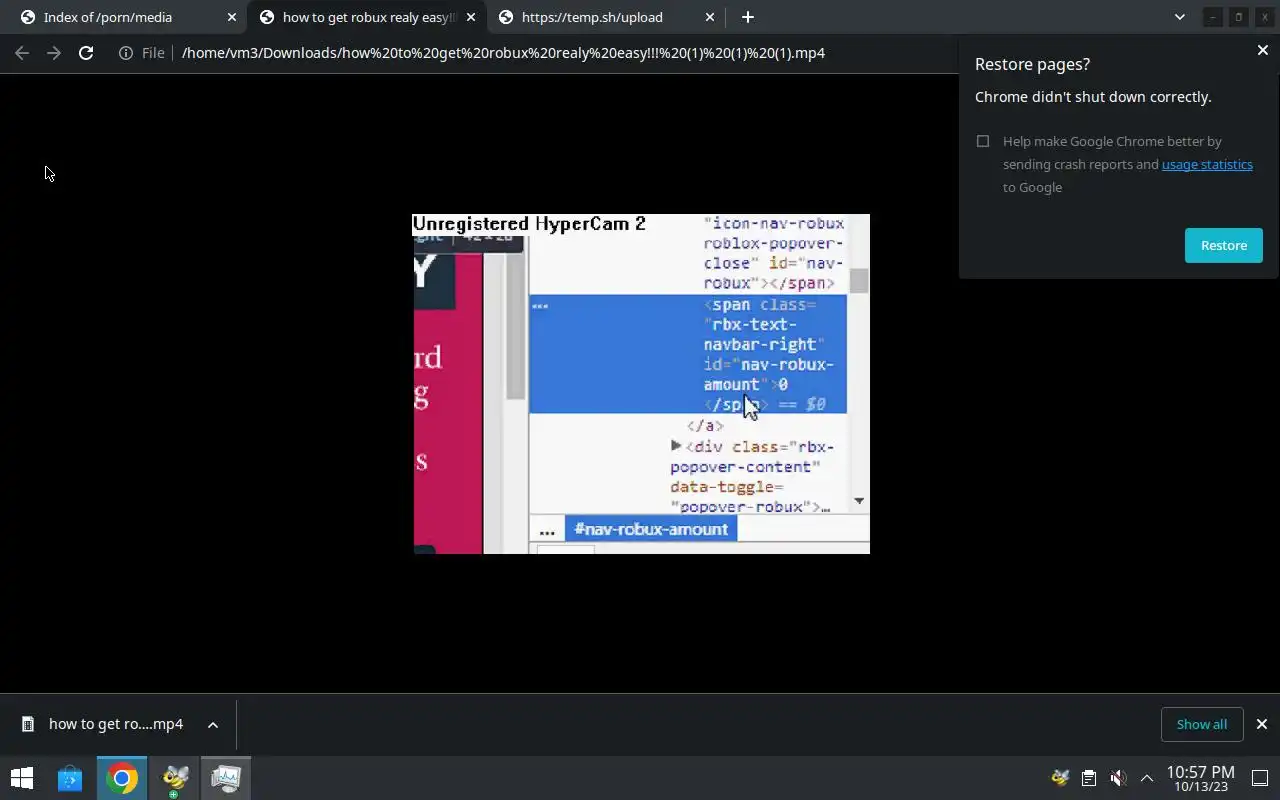Select the 'how to get robux realy easy' tab
The height and width of the screenshot is (800, 1280).
(368, 17)
